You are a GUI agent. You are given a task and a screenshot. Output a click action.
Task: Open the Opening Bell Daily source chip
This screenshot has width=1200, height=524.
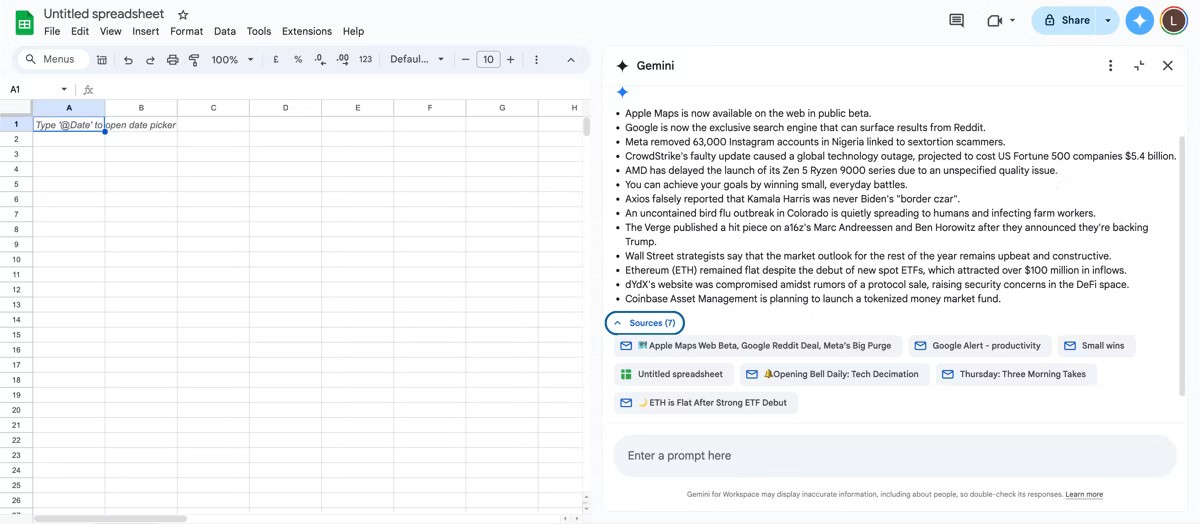(x=836, y=374)
